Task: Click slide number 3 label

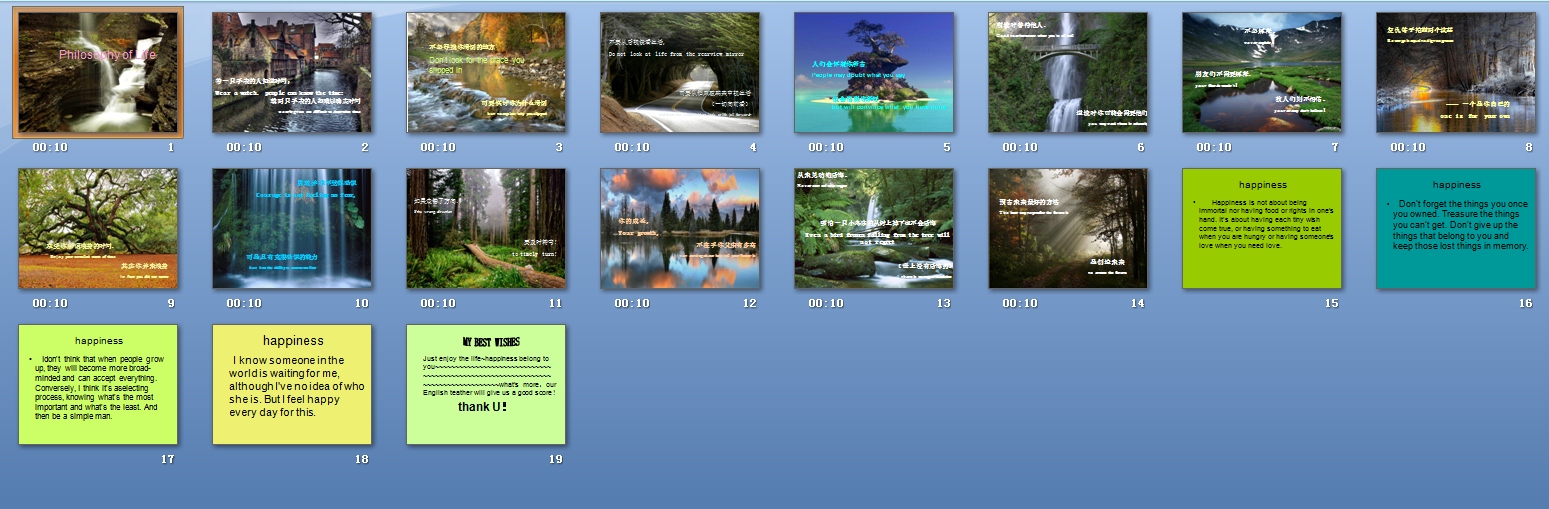Action: coord(559,147)
